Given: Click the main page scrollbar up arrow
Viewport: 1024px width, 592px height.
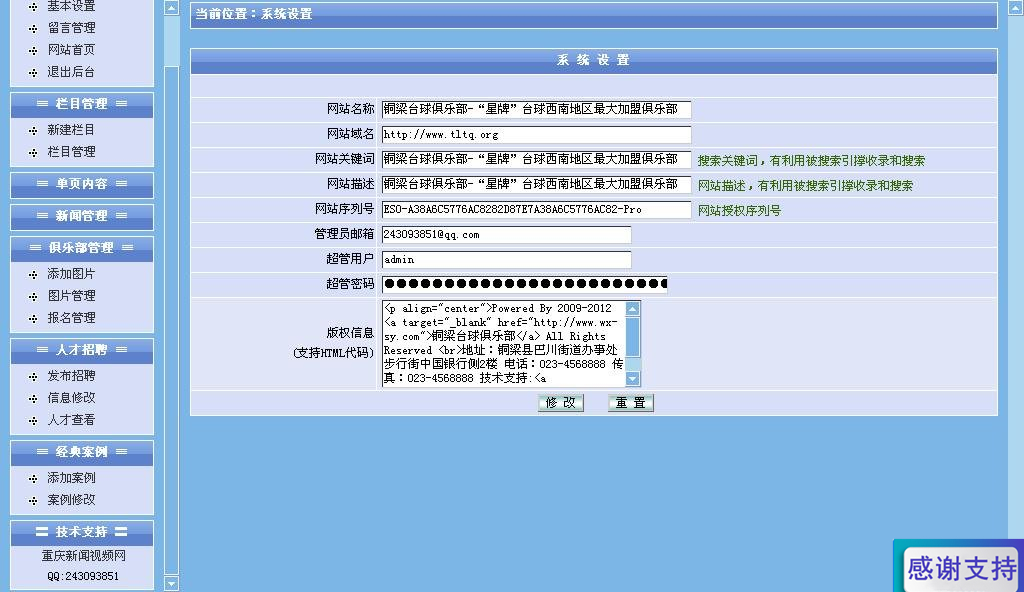Looking at the screenshot, I should pos(1016,7).
